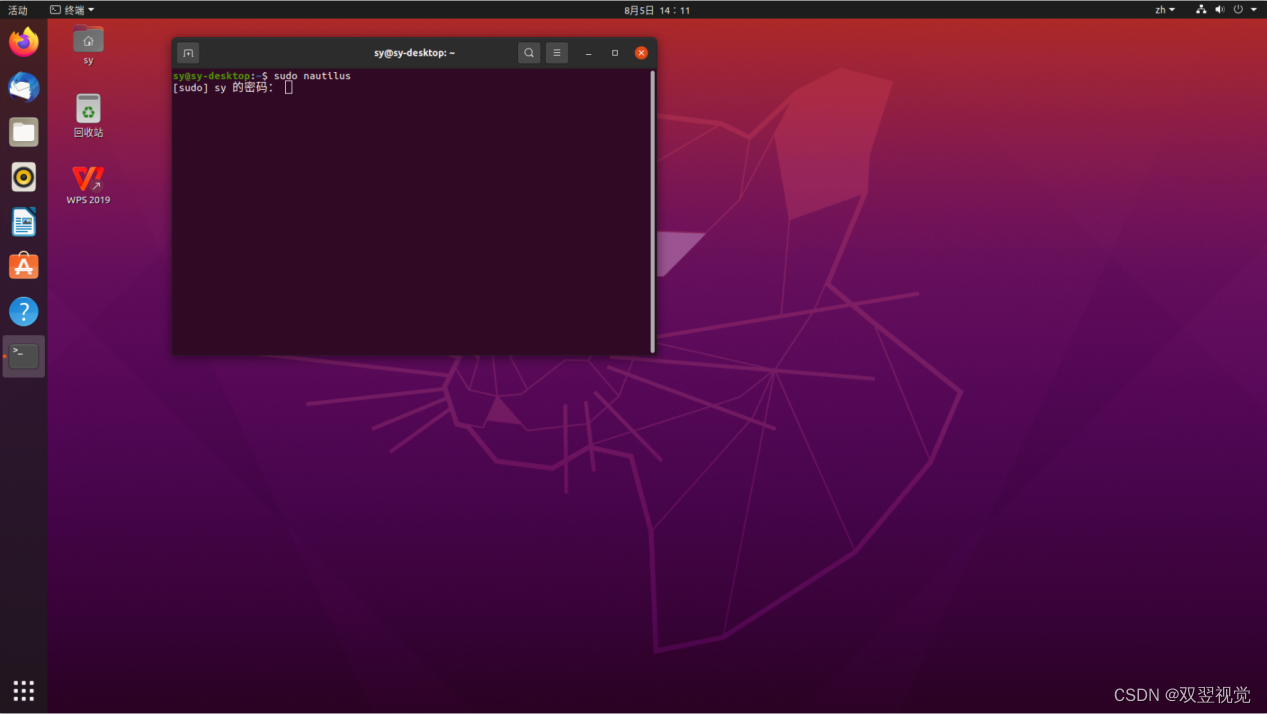Open the Help application from the dock
Image resolution: width=1267 pixels, height=714 pixels.
(23, 311)
